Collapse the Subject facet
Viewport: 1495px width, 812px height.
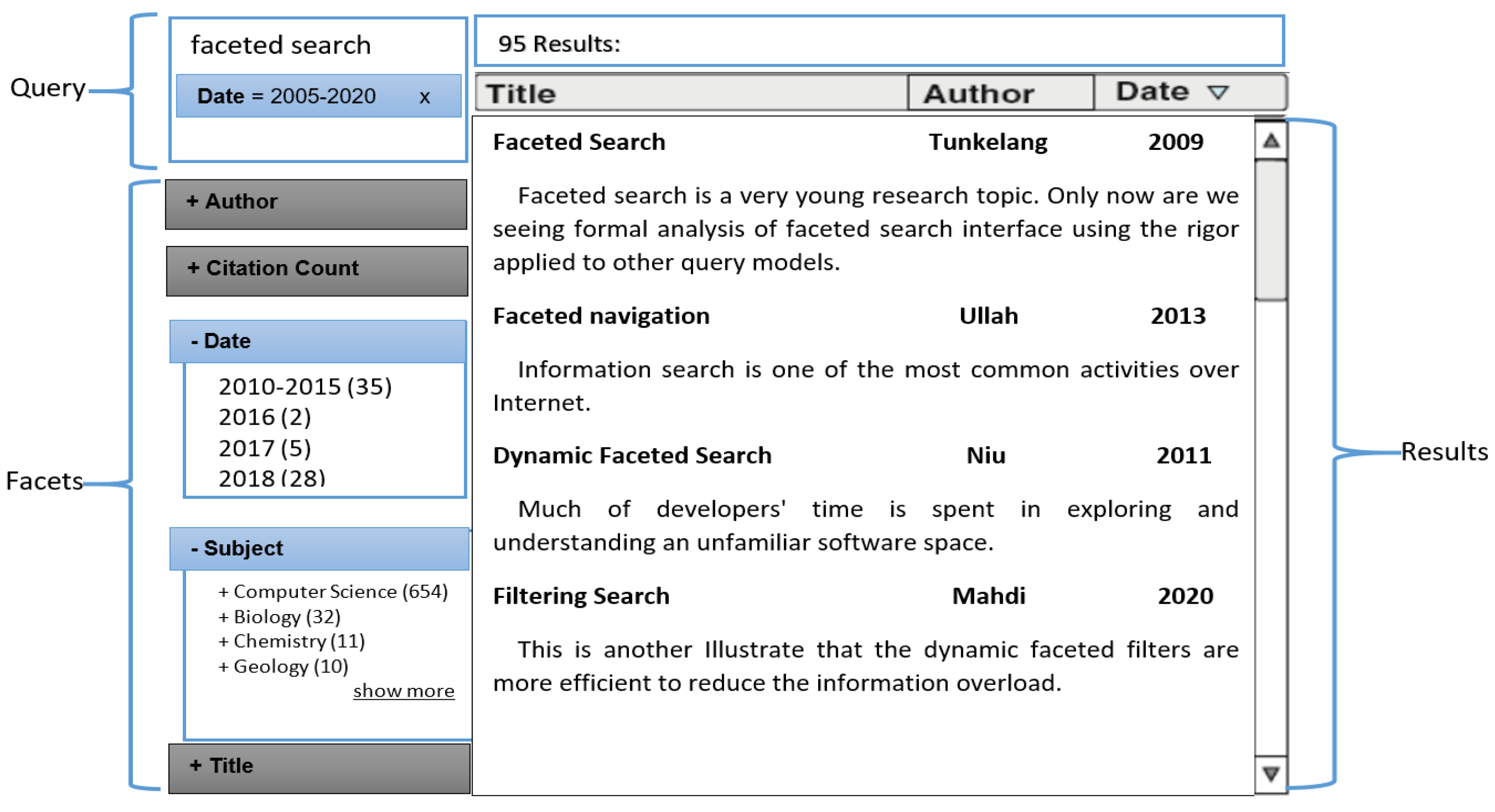pyautogui.click(x=319, y=549)
